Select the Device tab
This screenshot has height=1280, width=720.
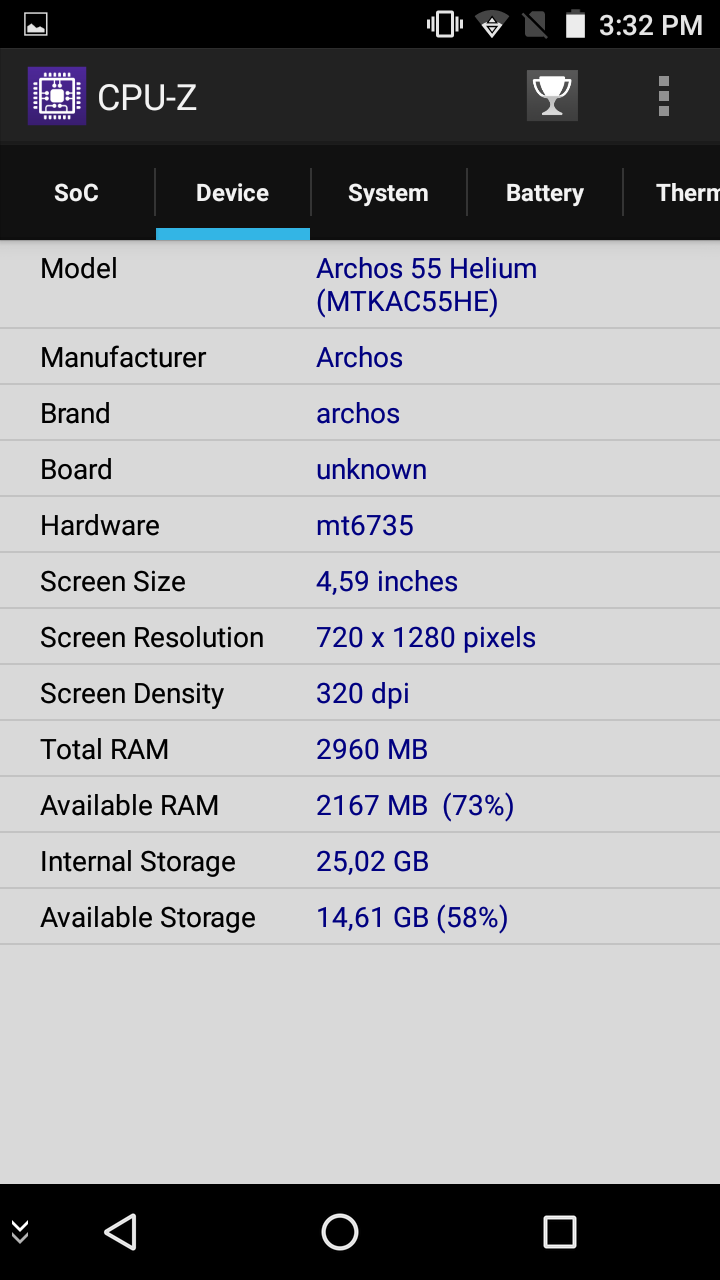233,193
